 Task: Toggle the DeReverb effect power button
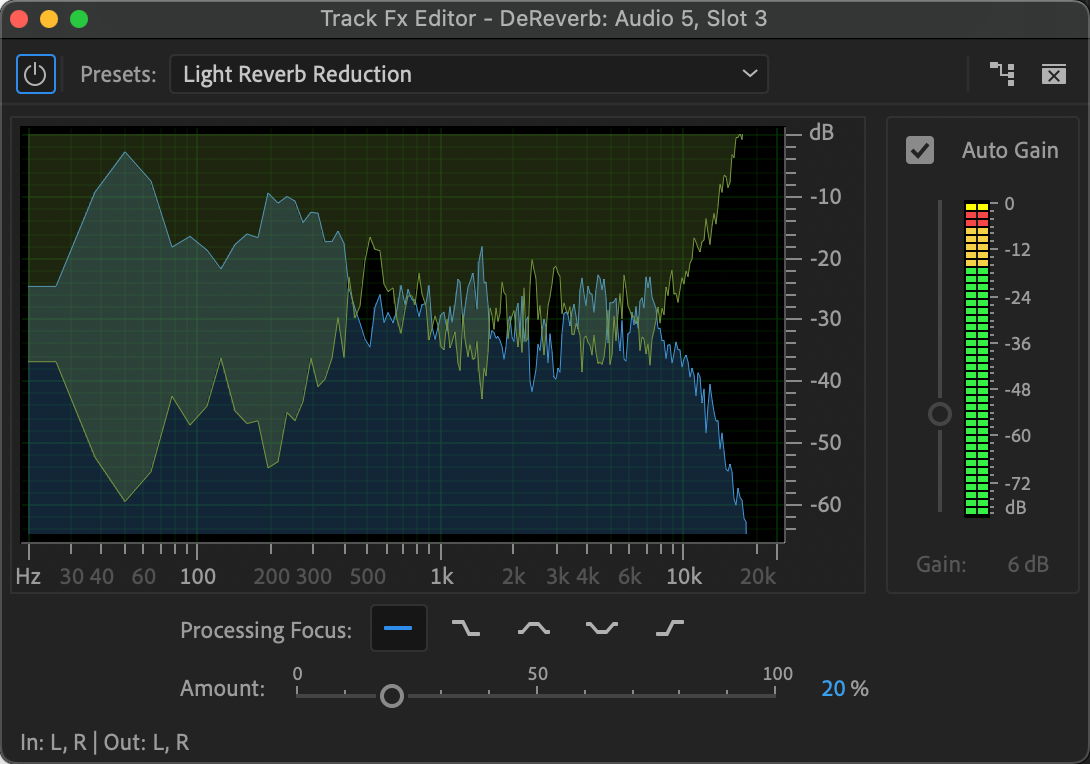[35, 75]
